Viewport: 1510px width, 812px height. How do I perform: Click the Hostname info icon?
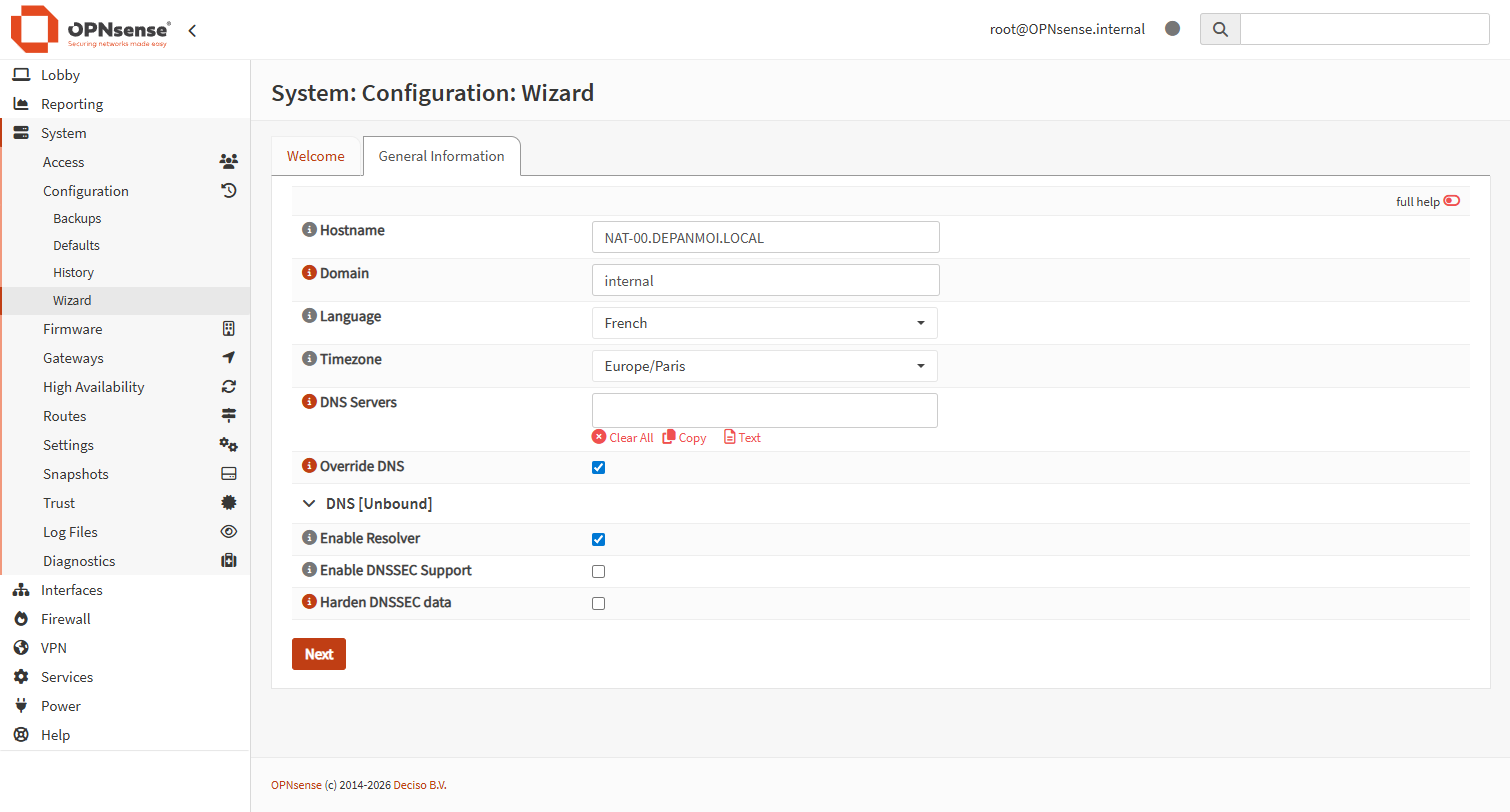coord(309,230)
